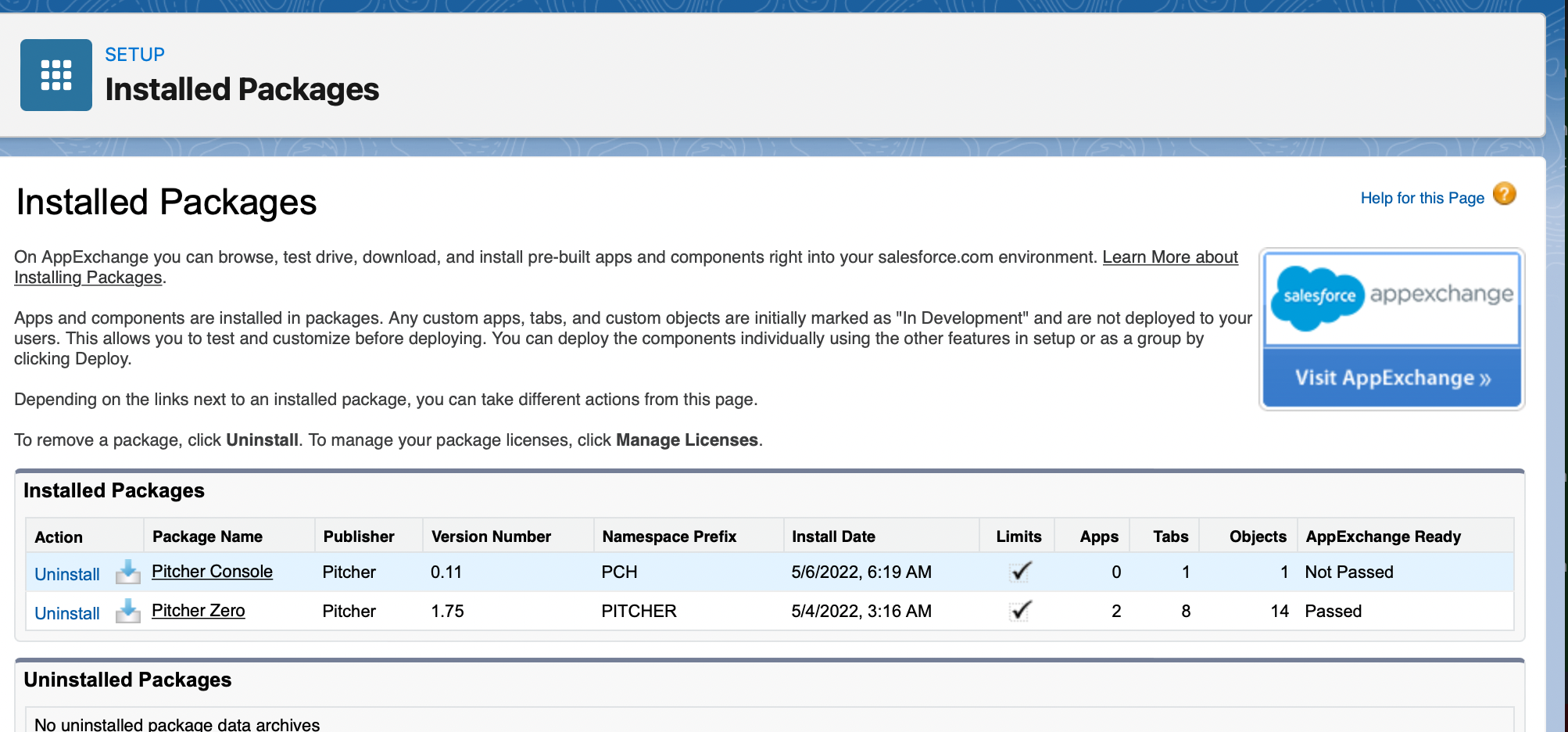Click download icon next to Pitcher Console

click(127, 572)
